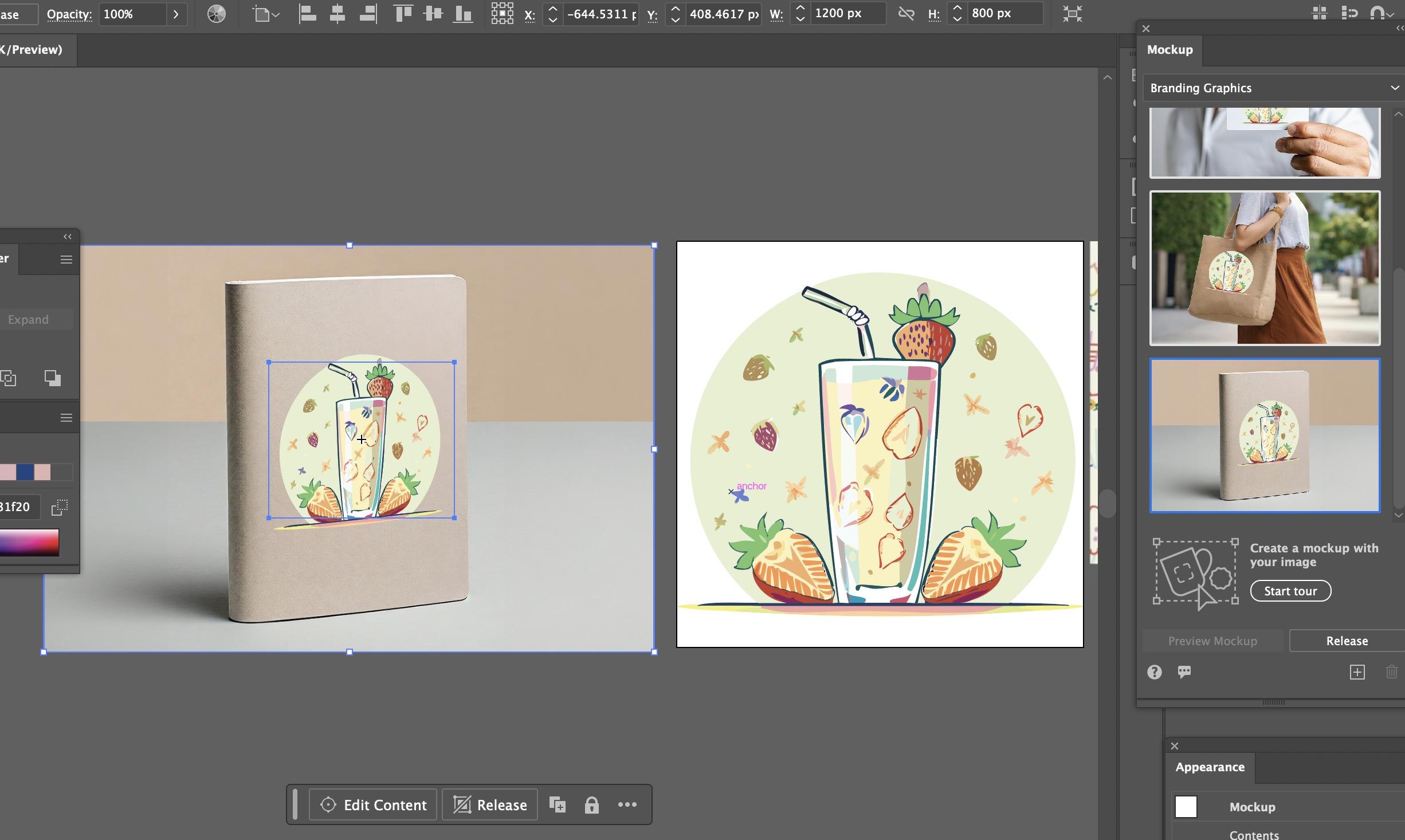Select vertical align top icon

(403, 14)
